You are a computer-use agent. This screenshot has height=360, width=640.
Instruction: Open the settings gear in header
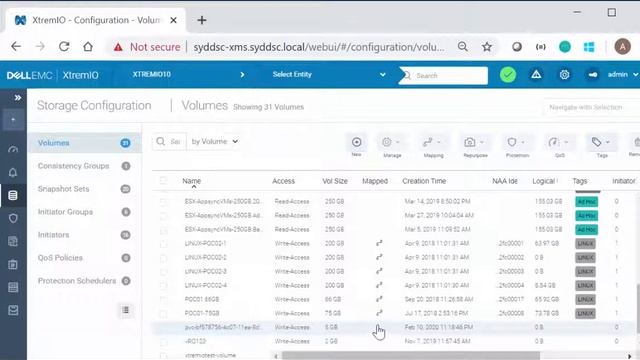[x=564, y=75]
